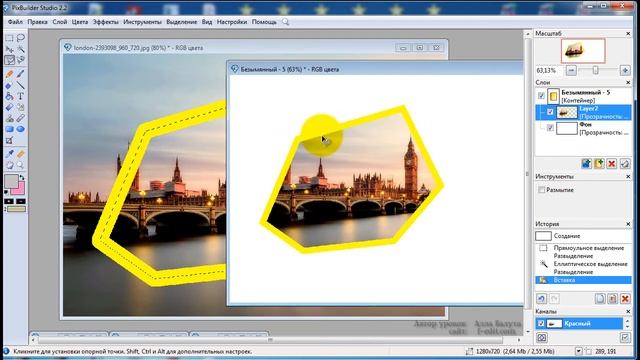
Task: Click the red delete layer icon
Action: pyautogui.click(x=611, y=164)
